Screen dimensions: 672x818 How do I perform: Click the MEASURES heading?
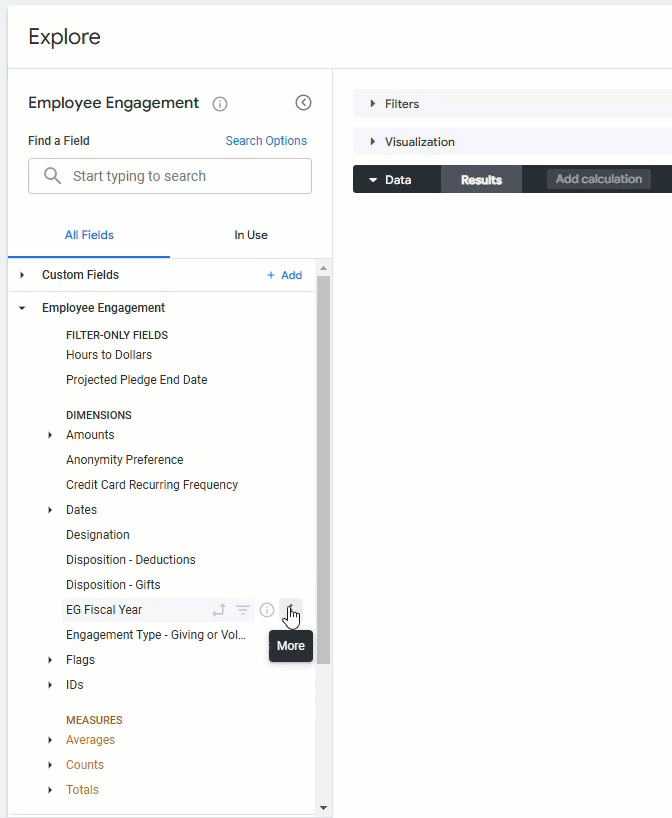(x=94, y=720)
